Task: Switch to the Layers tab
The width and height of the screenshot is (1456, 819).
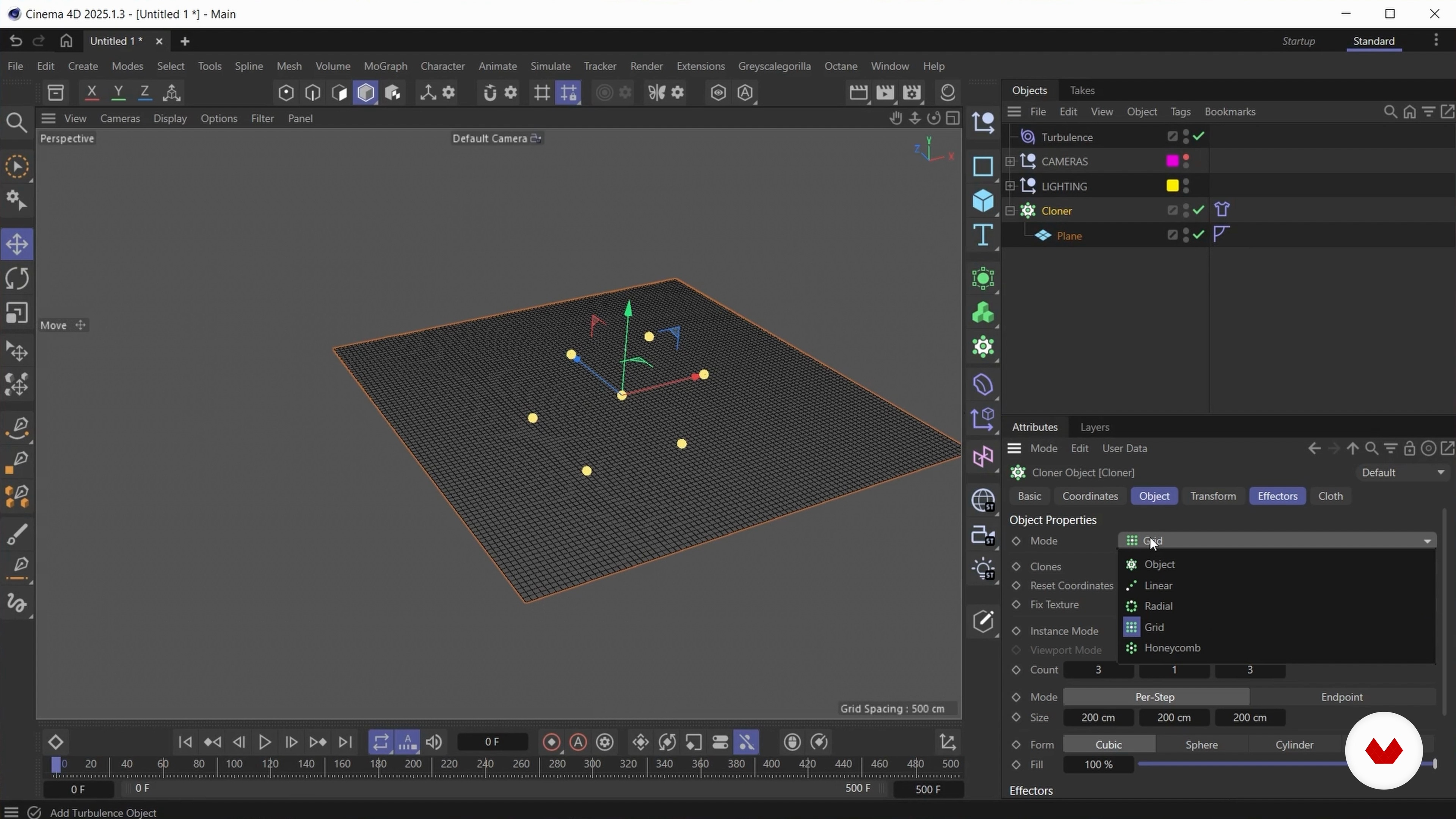Action: tap(1094, 427)
